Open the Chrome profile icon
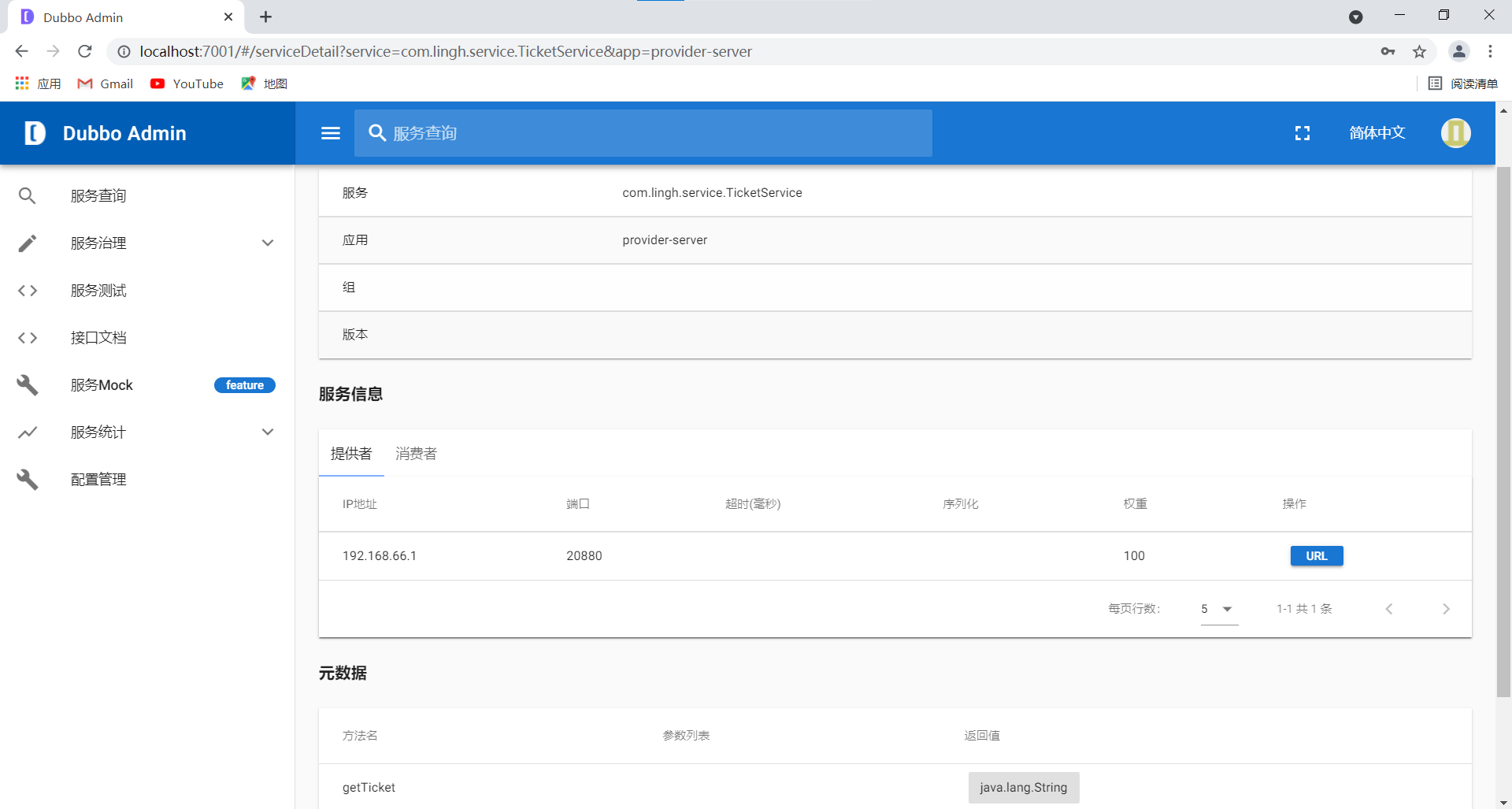 [x=1458, y=51]
